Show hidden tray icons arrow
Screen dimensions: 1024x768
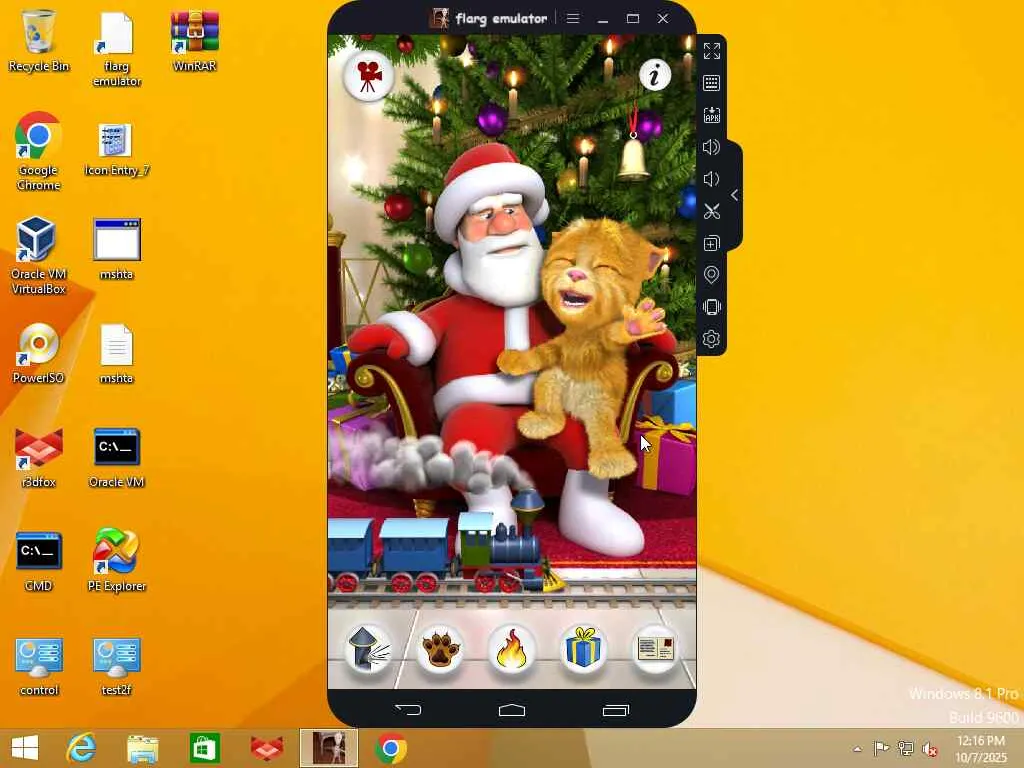[857, 749]
